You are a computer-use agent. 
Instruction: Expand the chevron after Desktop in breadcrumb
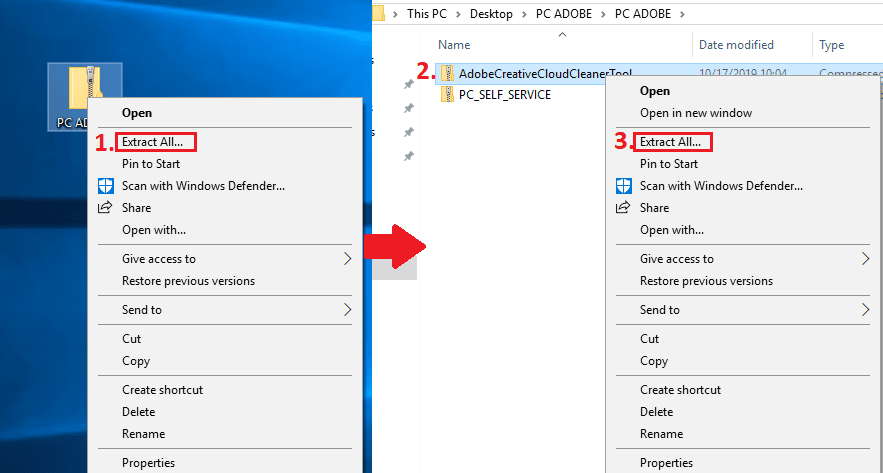[525, 14]
